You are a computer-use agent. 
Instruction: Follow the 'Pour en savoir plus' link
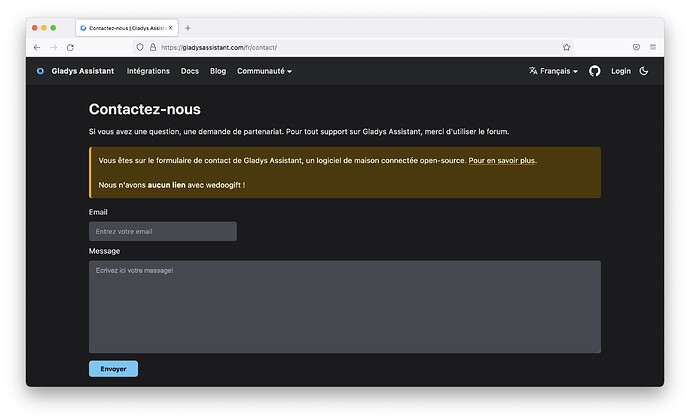pos(502,161)
